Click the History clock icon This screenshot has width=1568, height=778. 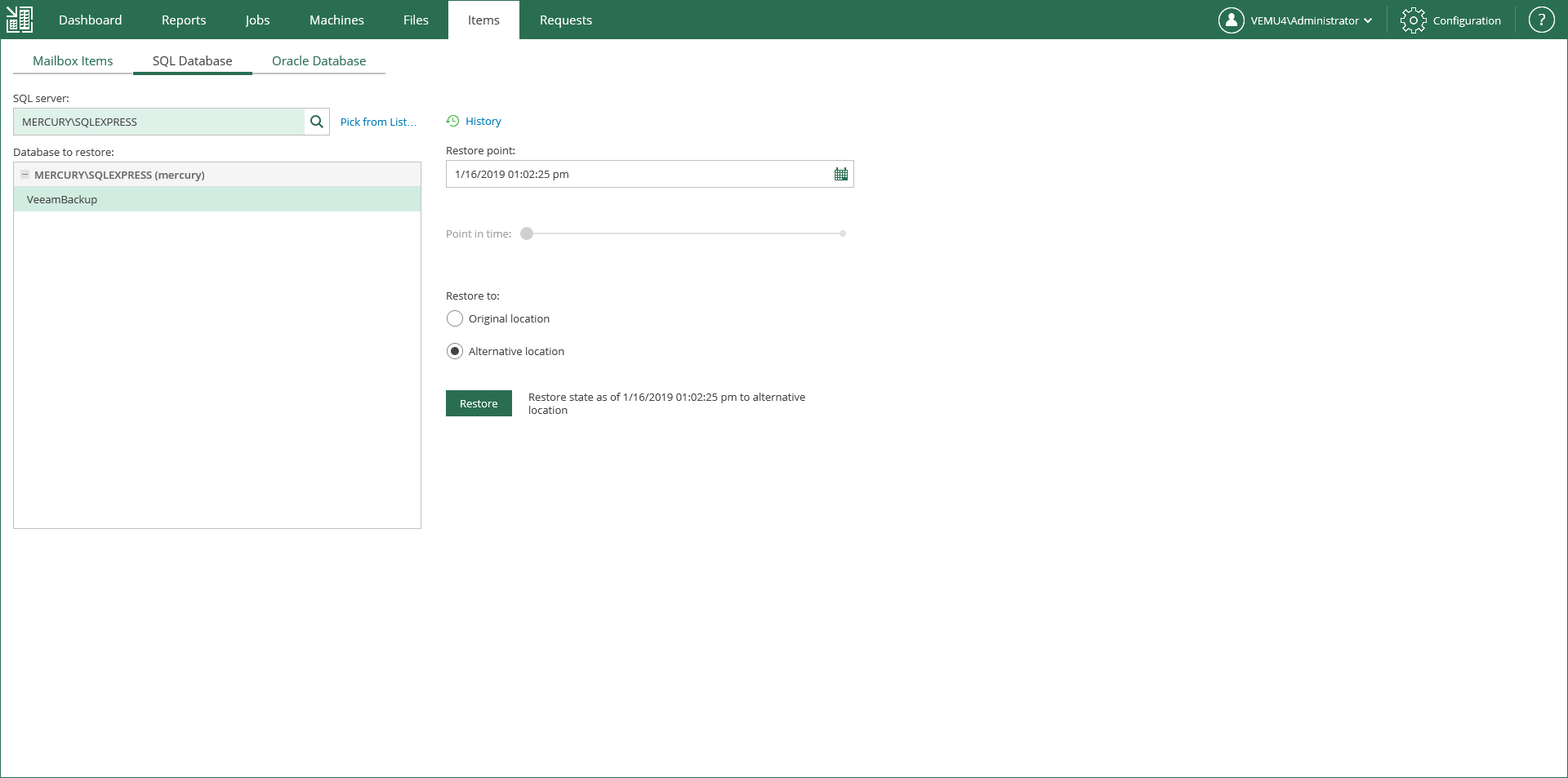coord(452,121)
